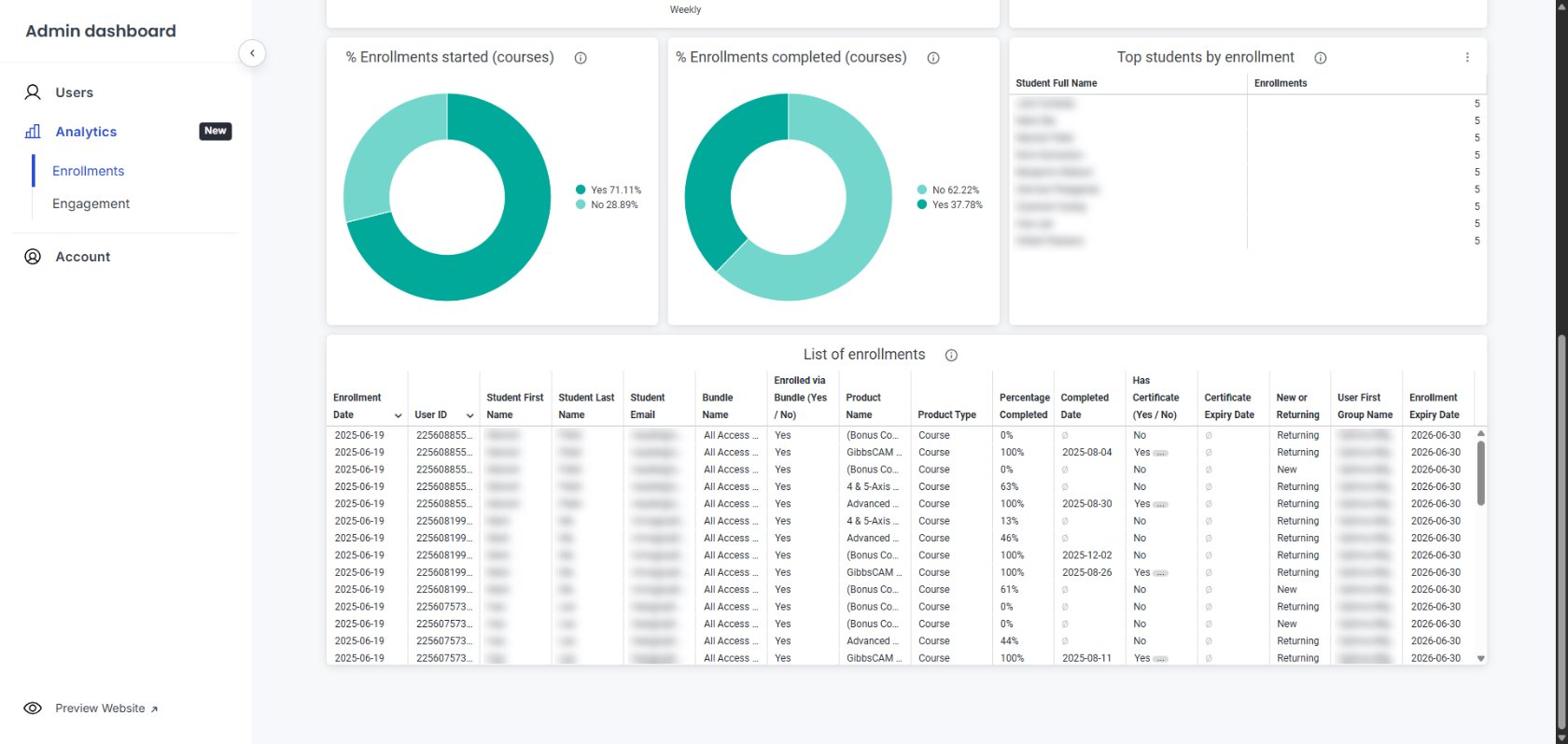This screenshot has height=744, width=1568.
Task: Click the table scroll-down arrow
Action: pos(1480,658)
